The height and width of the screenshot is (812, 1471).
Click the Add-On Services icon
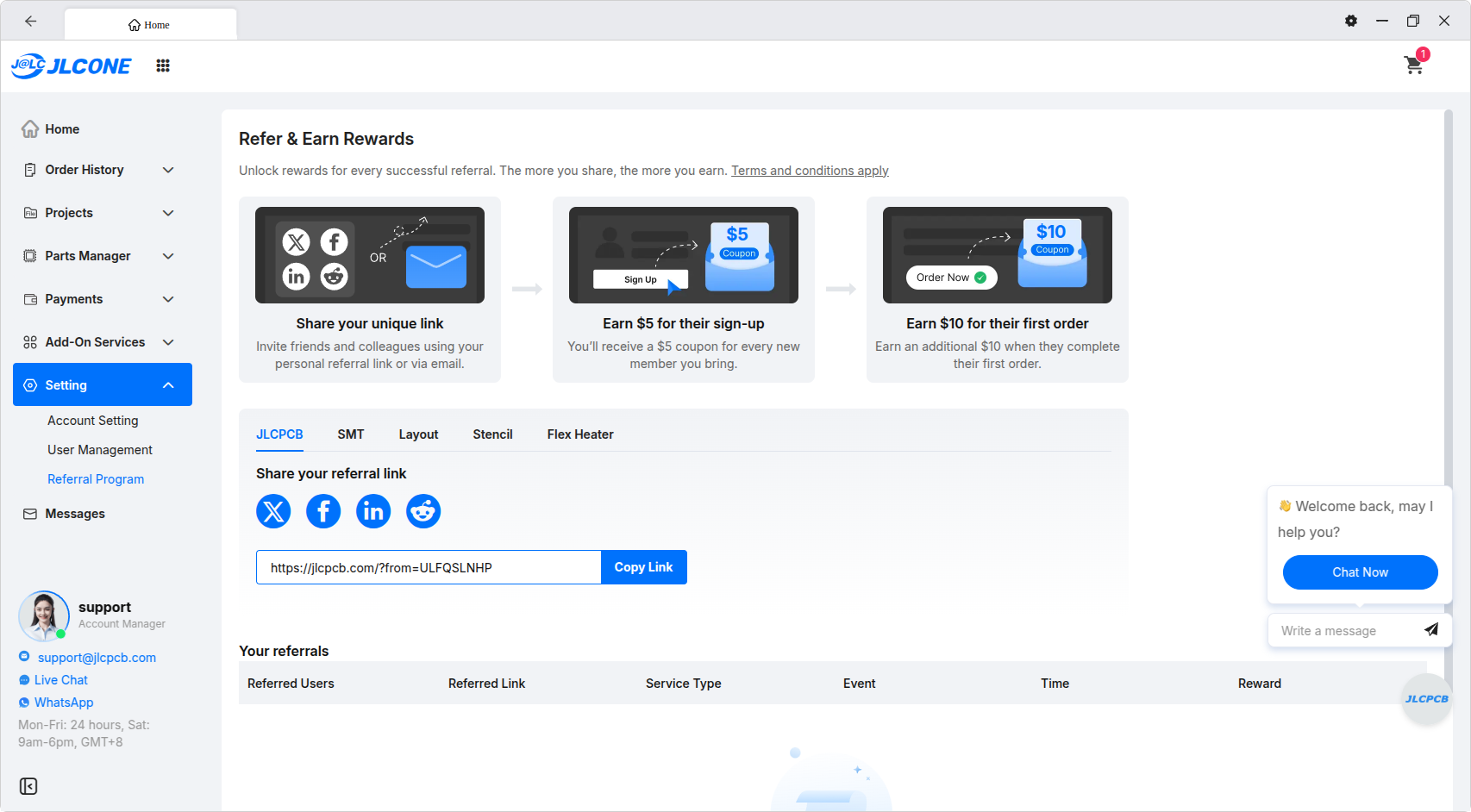30,342
